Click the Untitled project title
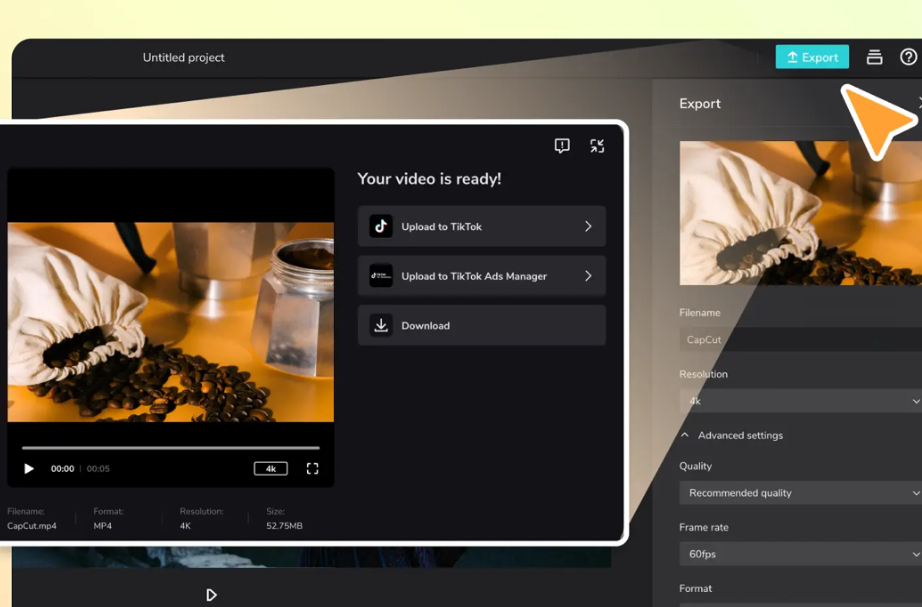The width and height of the screenshot is (922, 607). point(183,57)
